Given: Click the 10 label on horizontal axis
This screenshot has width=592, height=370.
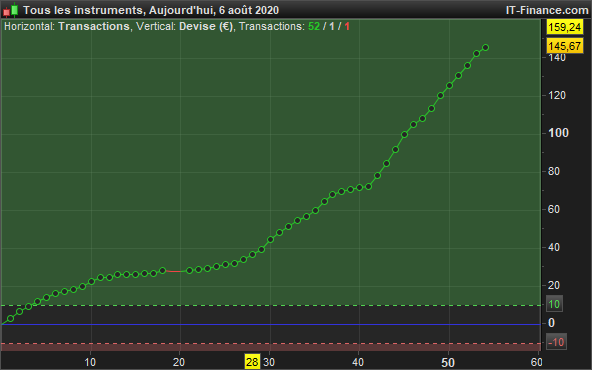Looking at the screenshot, I should [x=90, y=362].
